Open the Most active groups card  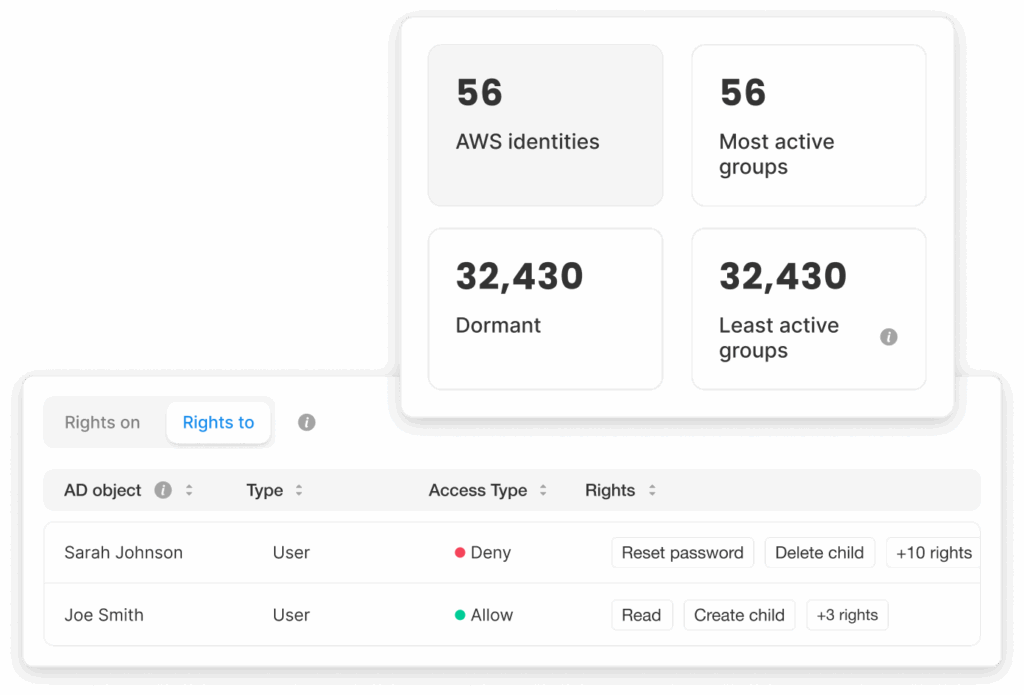click(808, 125)
